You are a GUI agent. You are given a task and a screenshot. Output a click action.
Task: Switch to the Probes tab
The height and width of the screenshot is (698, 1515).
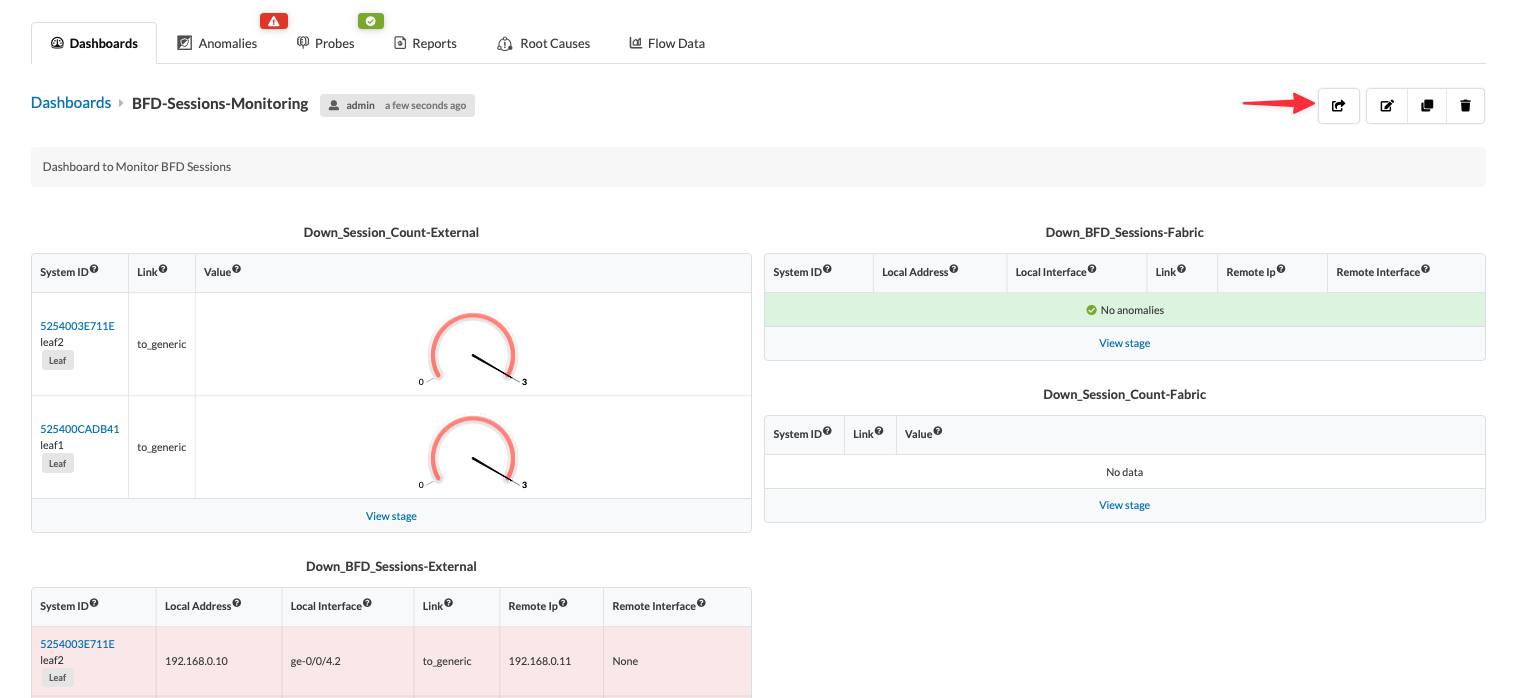click(x=326, y=43)
